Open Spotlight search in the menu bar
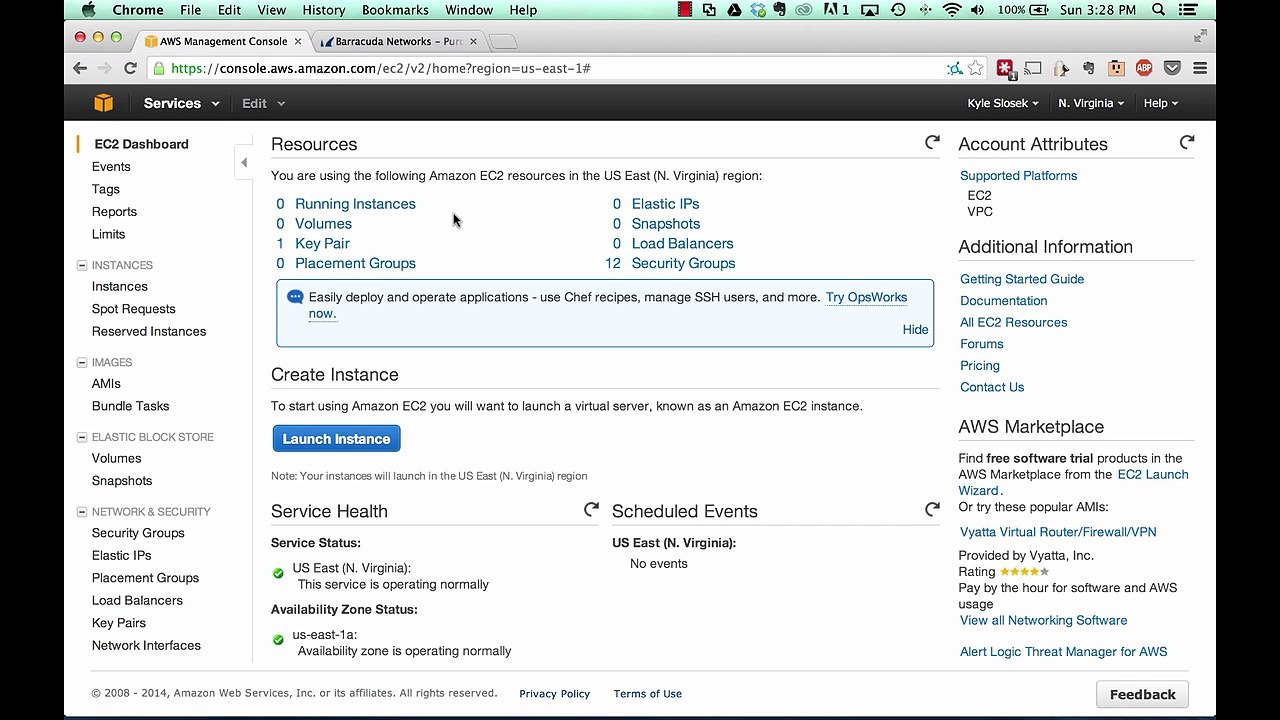The width and height of the screenshot is (1280, 720). (1159, 10)
